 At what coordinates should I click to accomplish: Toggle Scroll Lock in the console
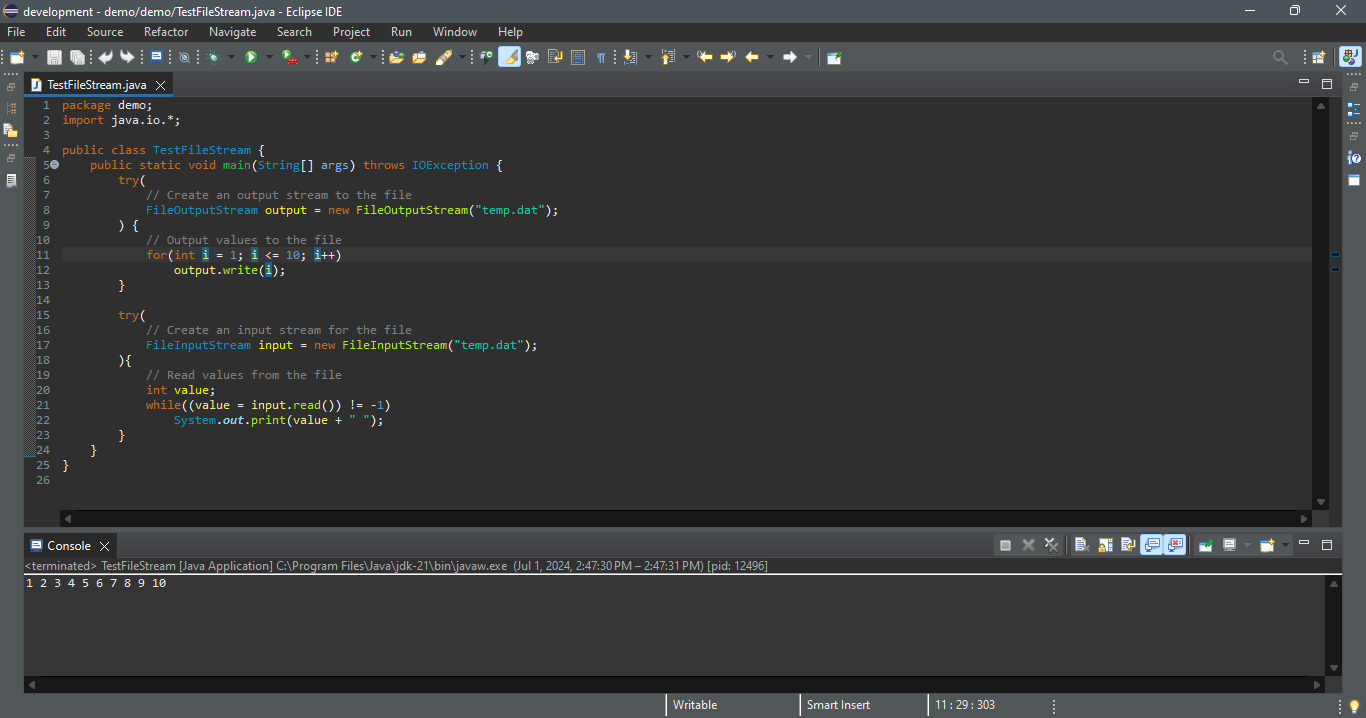(1105, 545)
